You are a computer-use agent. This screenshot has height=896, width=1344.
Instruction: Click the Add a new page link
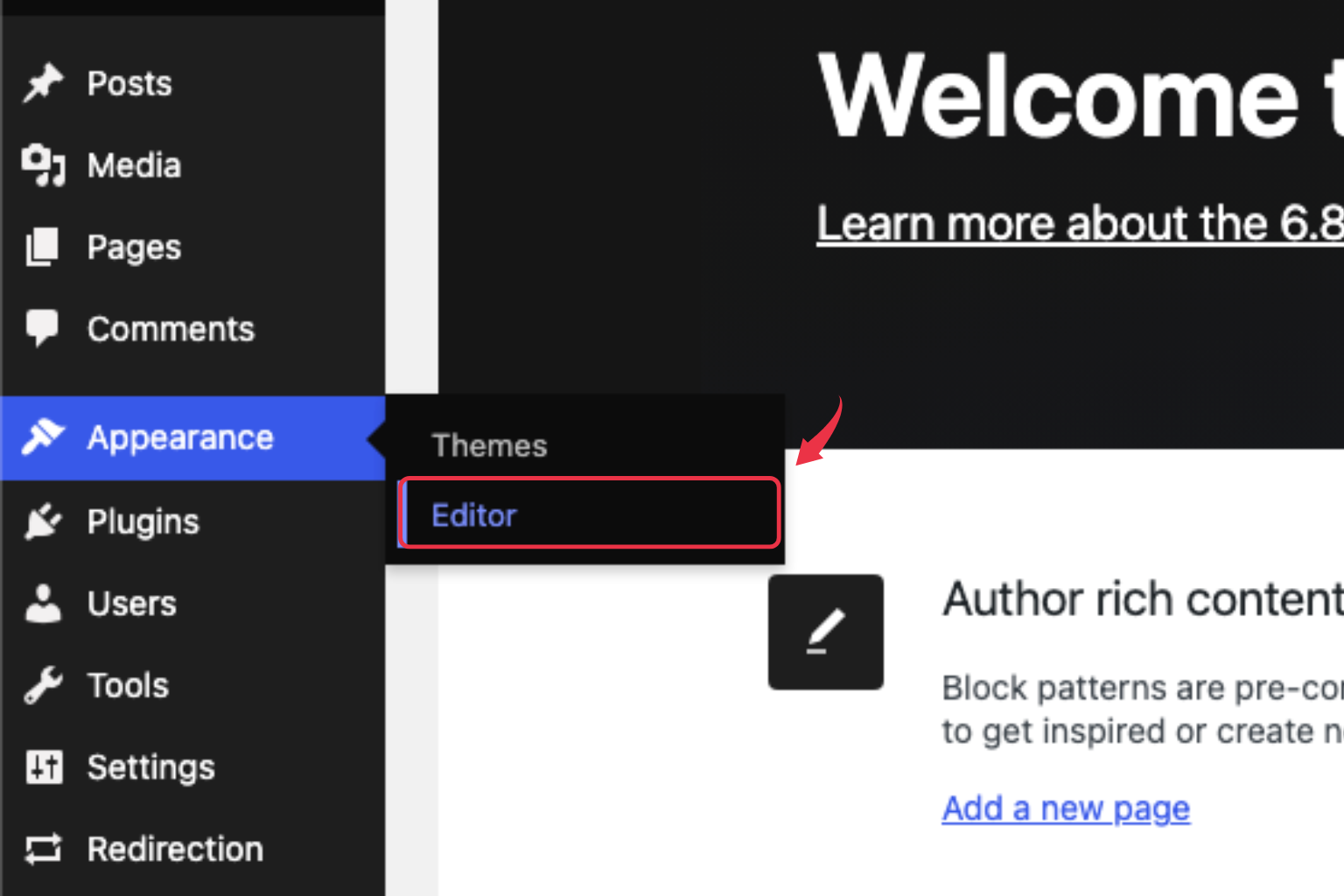[x=1065, y=808]
